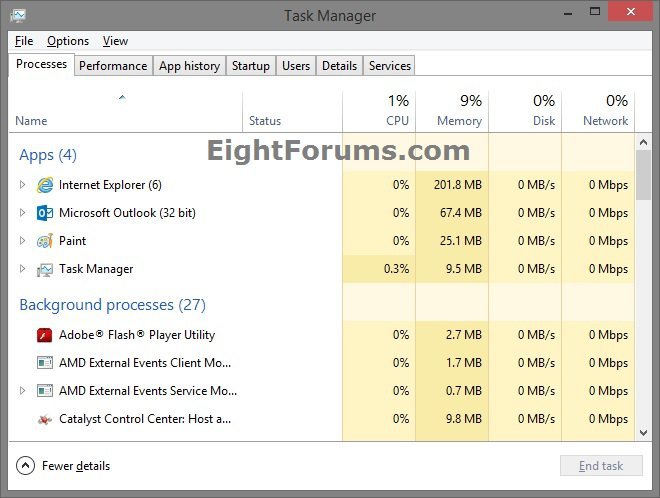Image resolution: width=660 pixels, height=498 pixels.
Task: Click the Fewer details button
Action: coord(64,466)
